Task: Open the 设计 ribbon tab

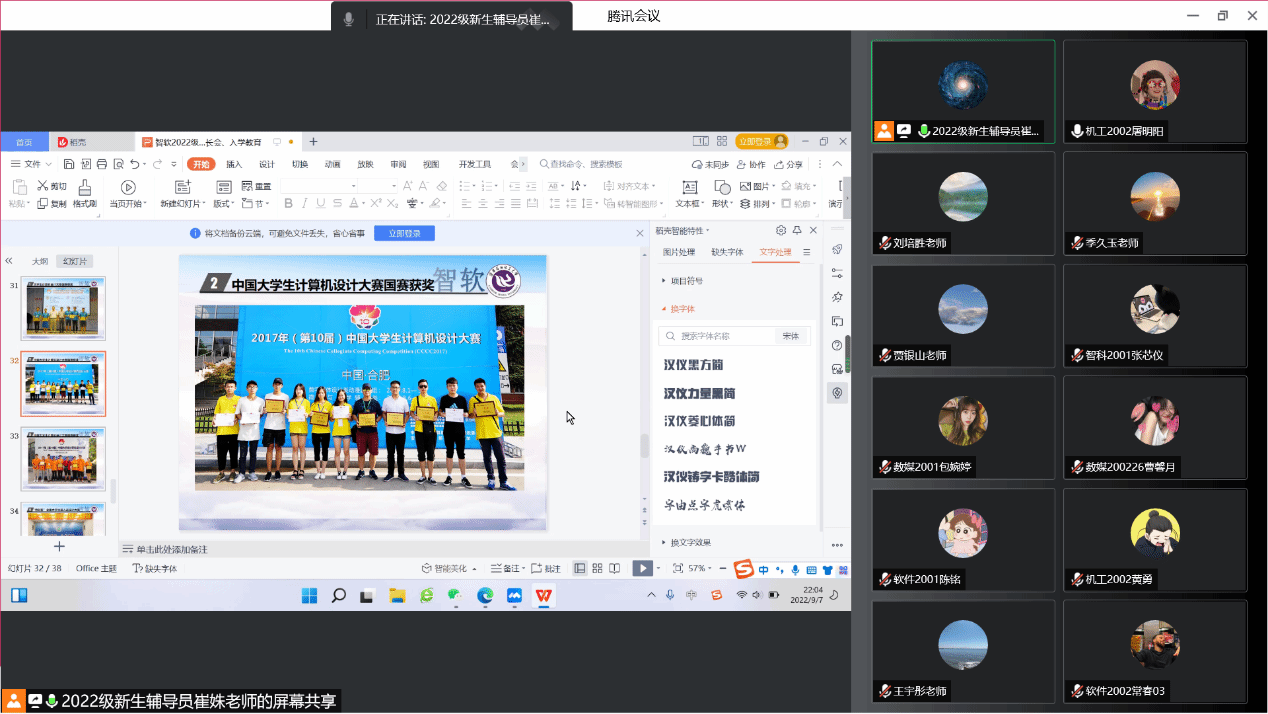Action: pos(267,164)
